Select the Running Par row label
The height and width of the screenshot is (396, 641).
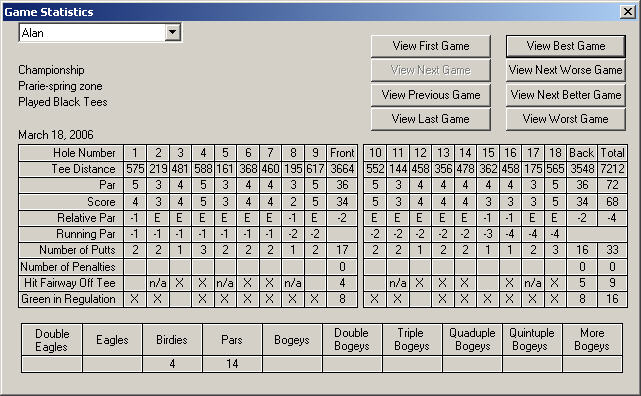(71, 234)
